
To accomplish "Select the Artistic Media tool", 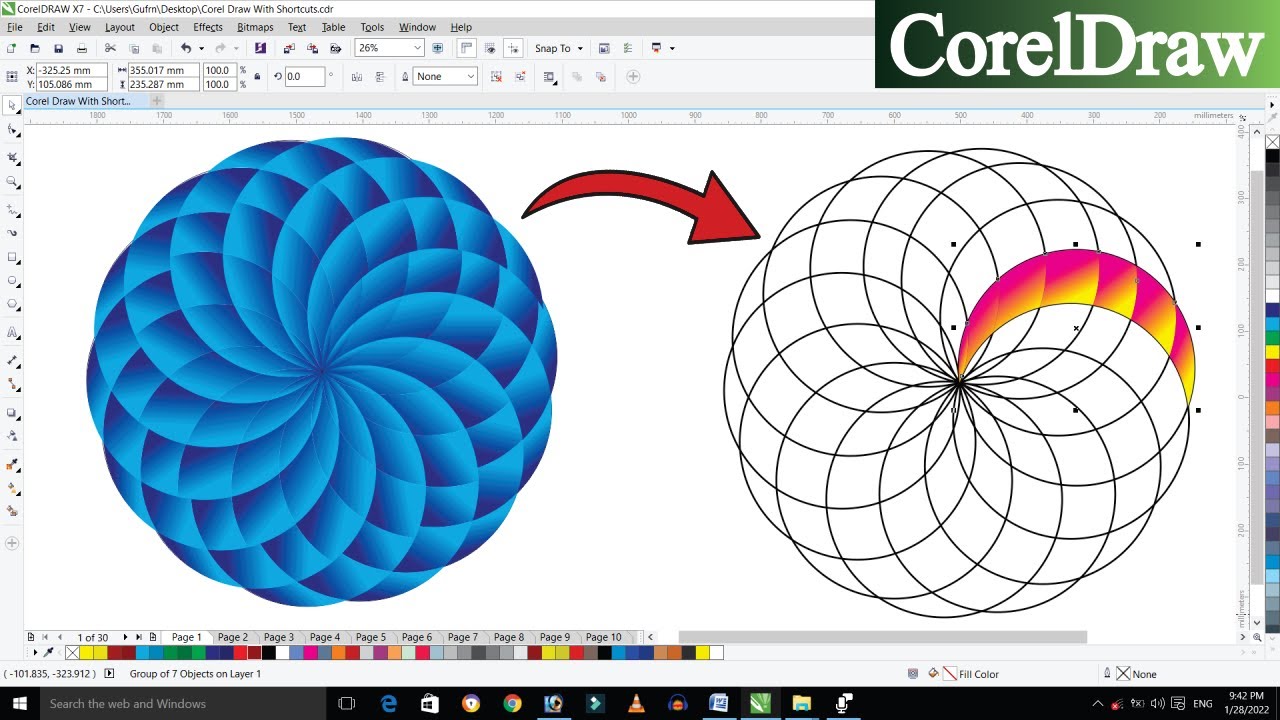I will [x=12, y=233].
